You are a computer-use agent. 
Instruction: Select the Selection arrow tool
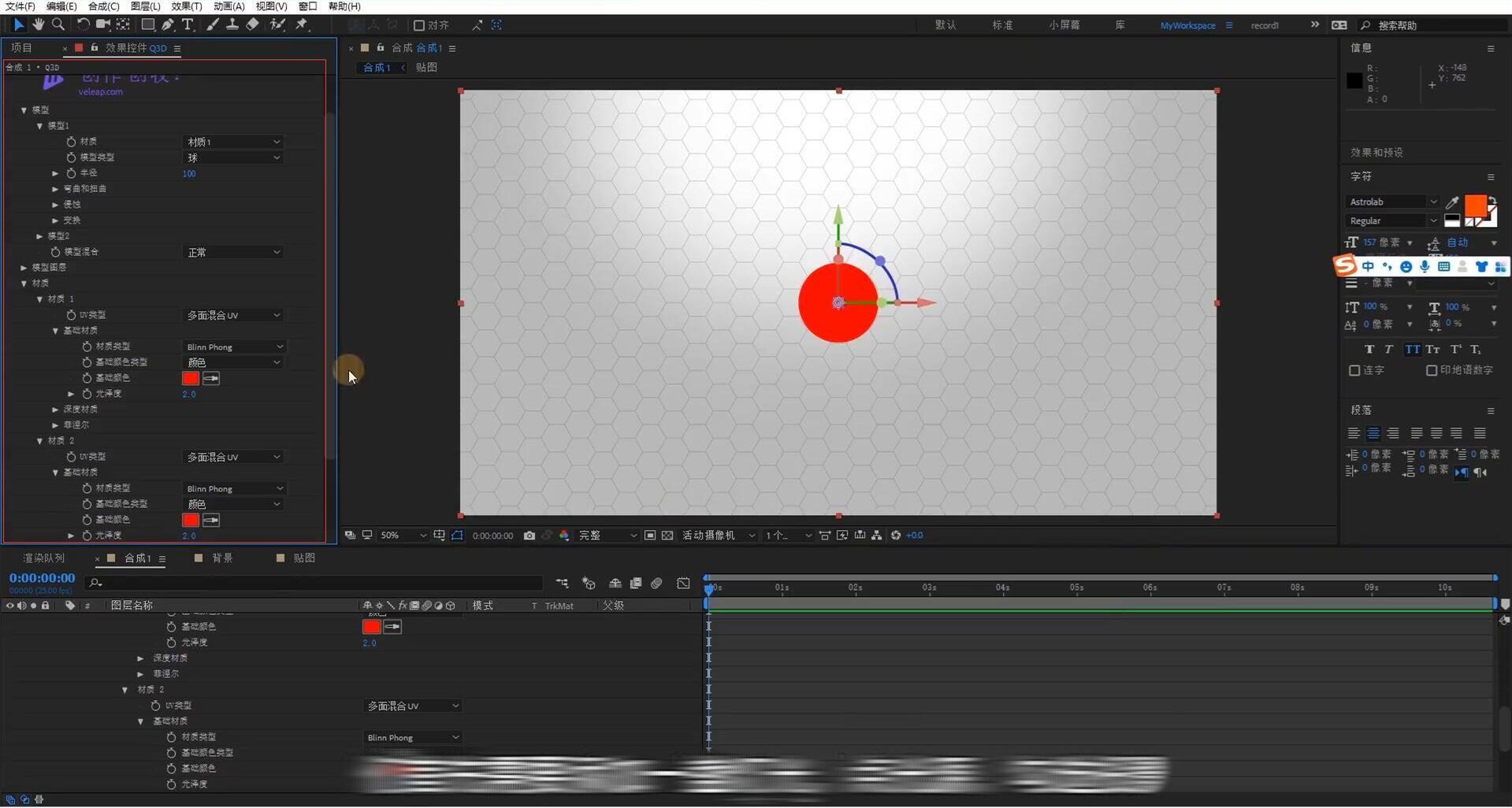tap(18, 24)
